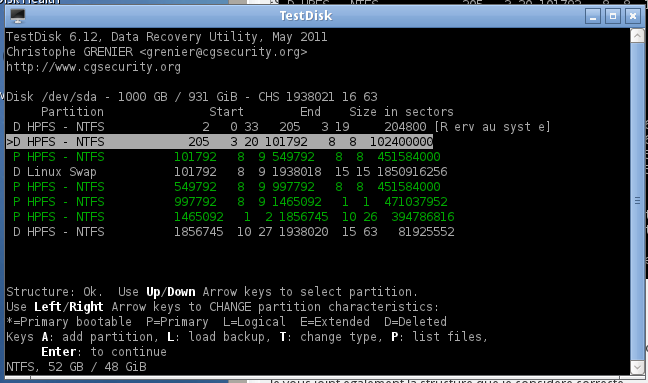
Task: Click the 'End' column header
Action: [310, 112]
